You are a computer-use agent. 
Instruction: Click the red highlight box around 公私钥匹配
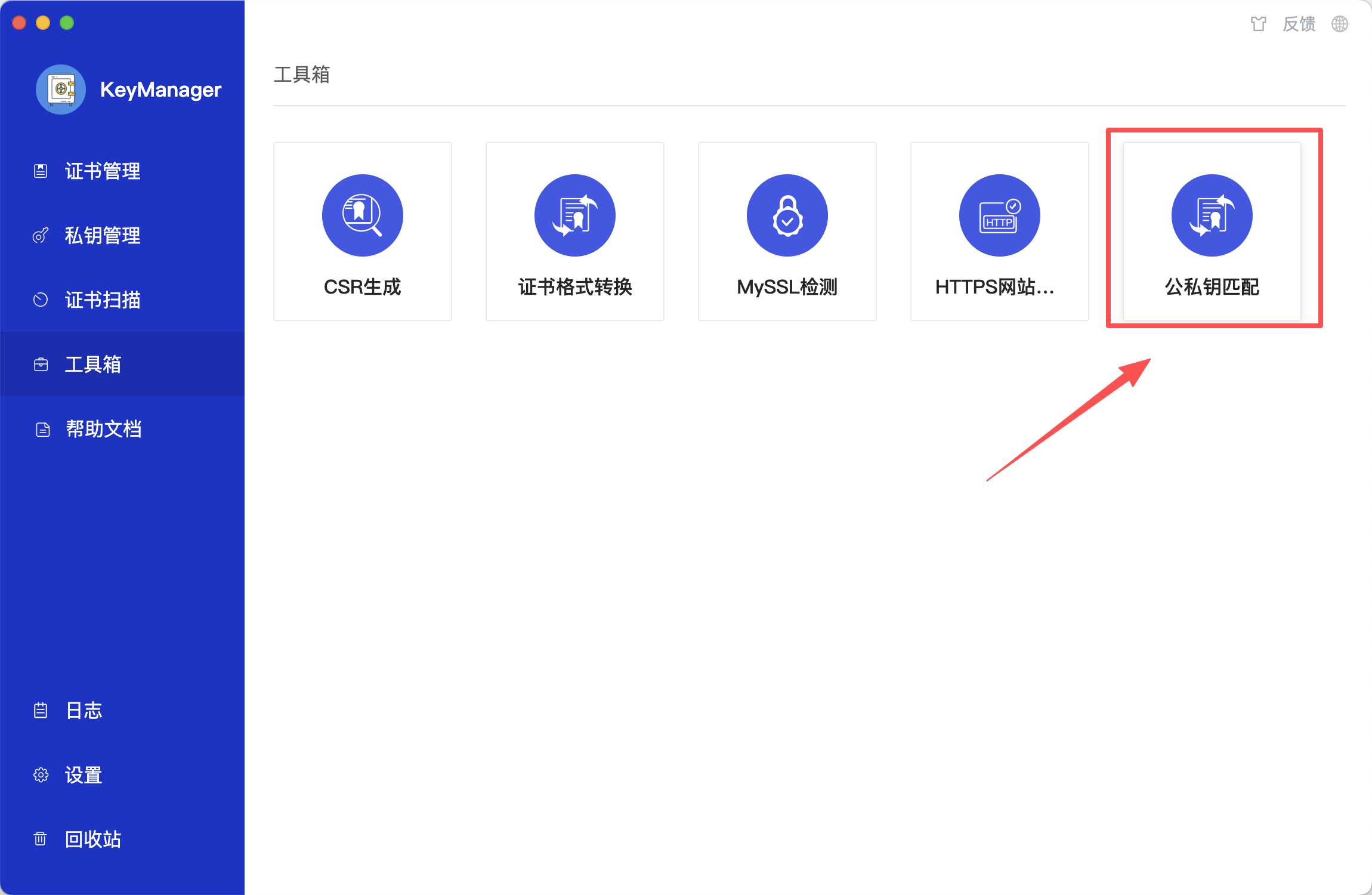click(1214, 130)
